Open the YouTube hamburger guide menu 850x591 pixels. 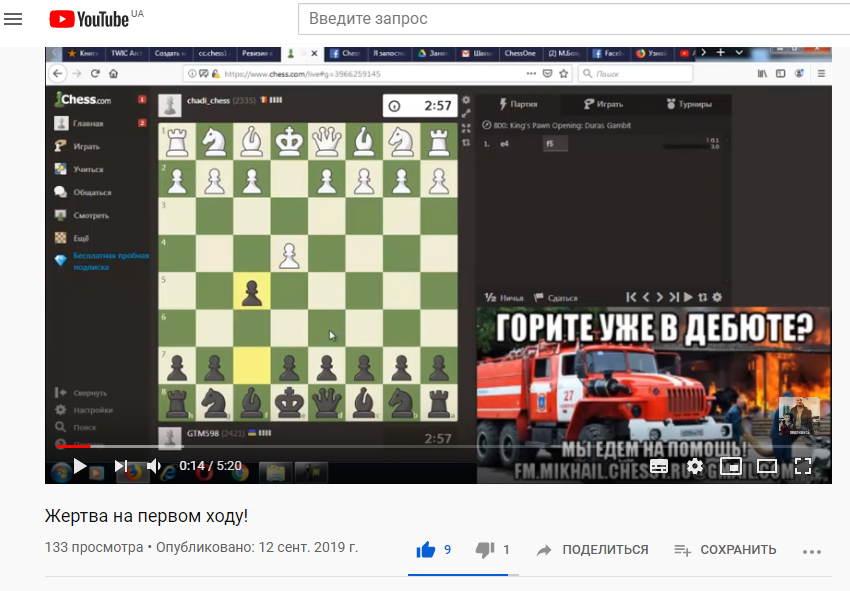[13, 19]
